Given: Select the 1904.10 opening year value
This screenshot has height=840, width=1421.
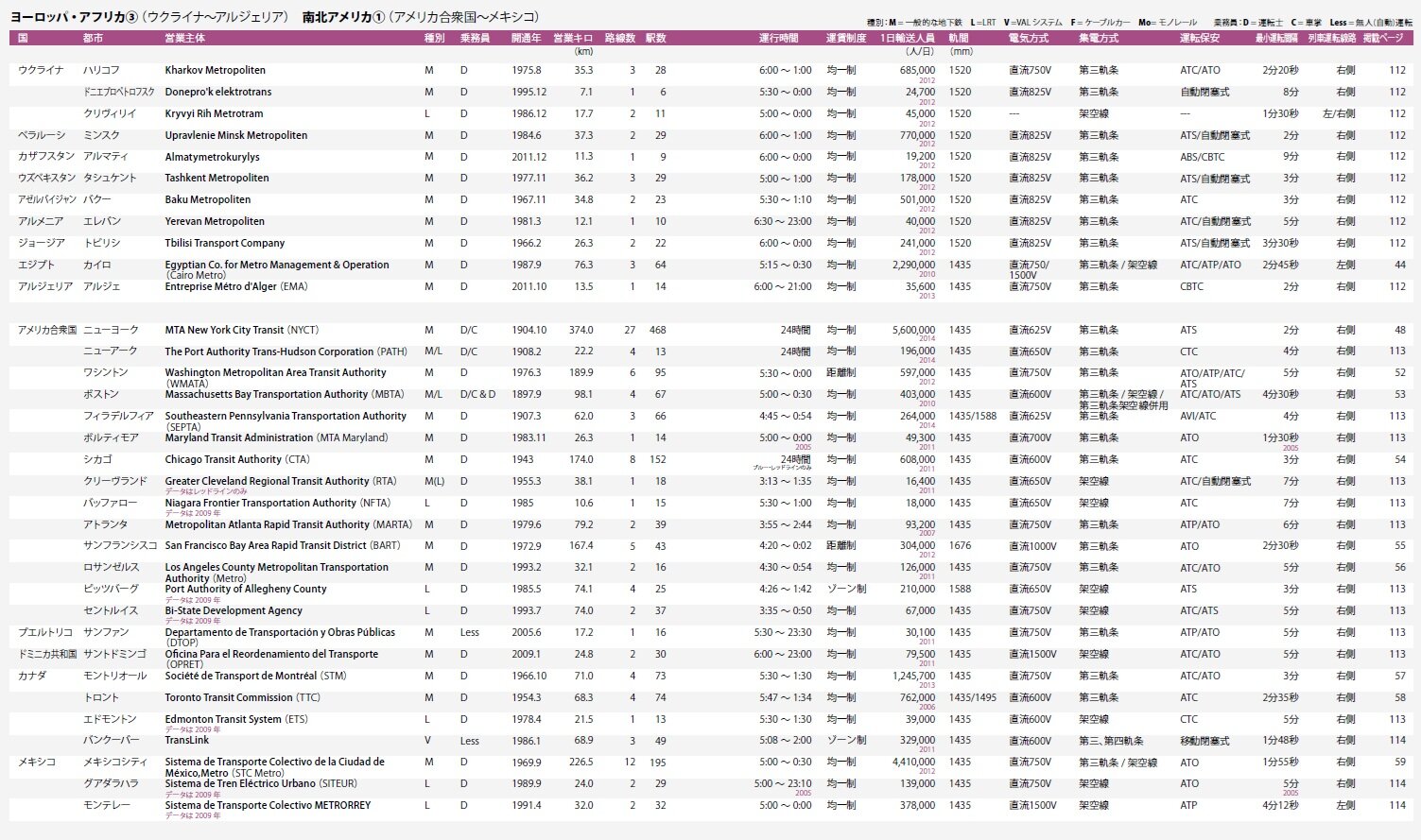Looking at the screenshot, I should (x=529, y=330).
